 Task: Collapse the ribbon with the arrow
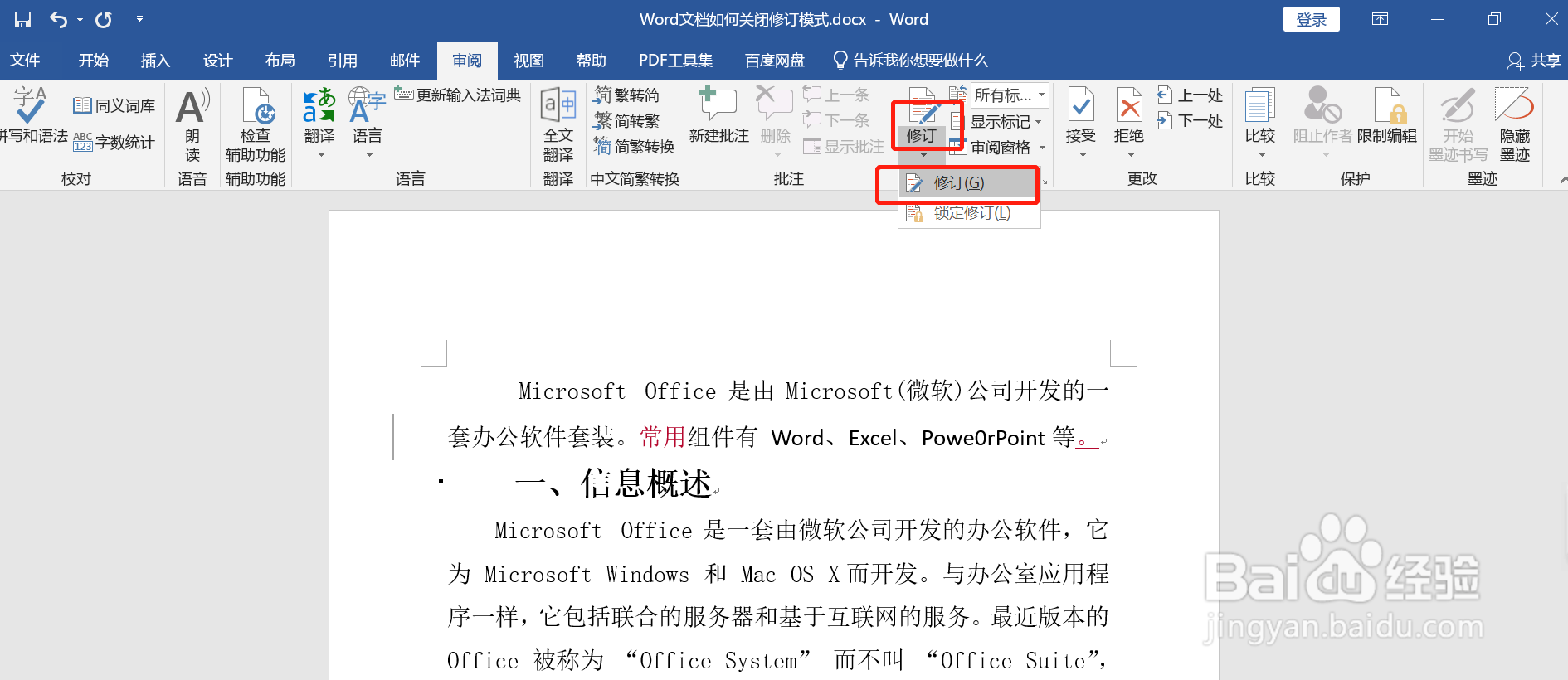(1563, 179)
